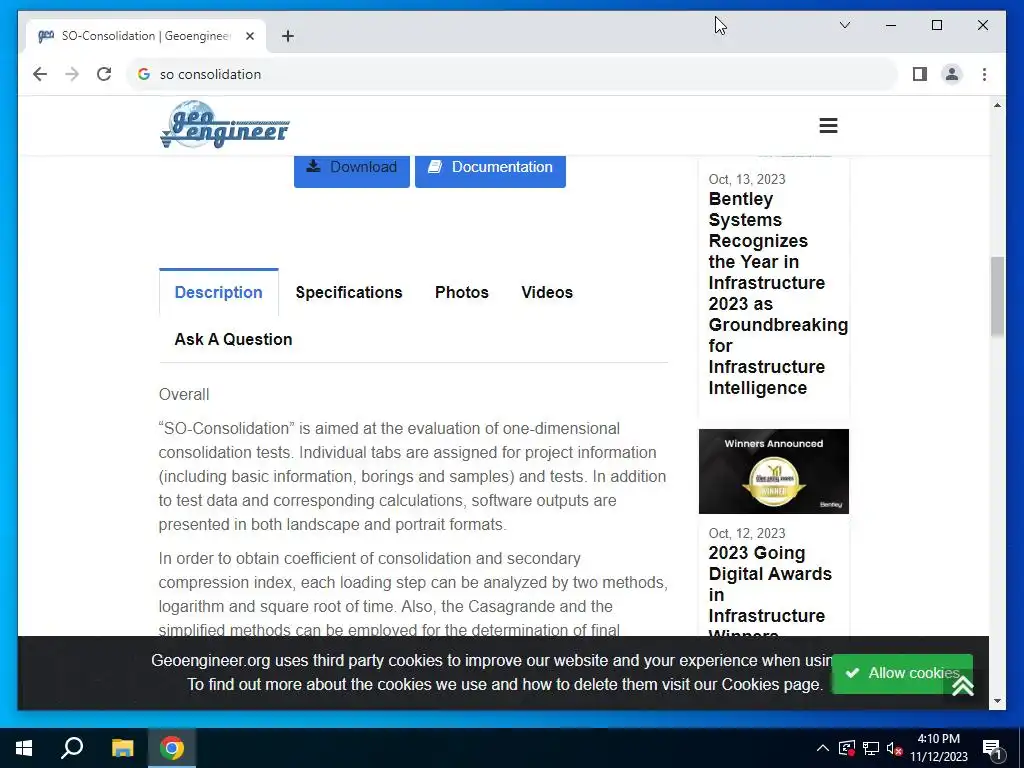Click the scrollbar down arrow
1024x768 pixels.
click(x=997, y=701)
